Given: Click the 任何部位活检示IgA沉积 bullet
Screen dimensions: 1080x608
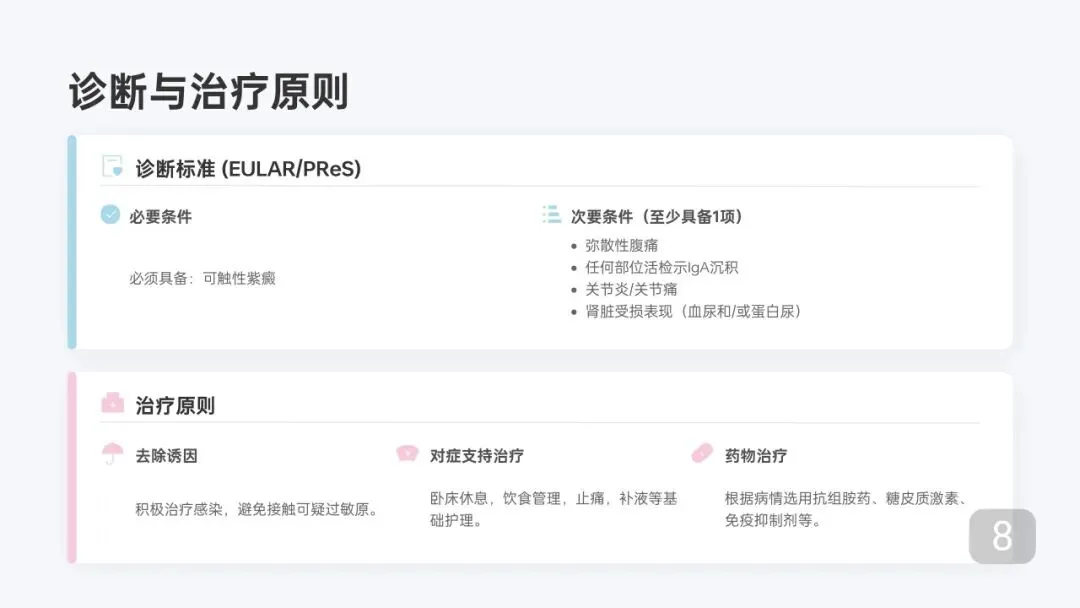Looking at the screenshot, I should [x=661, y=267].
